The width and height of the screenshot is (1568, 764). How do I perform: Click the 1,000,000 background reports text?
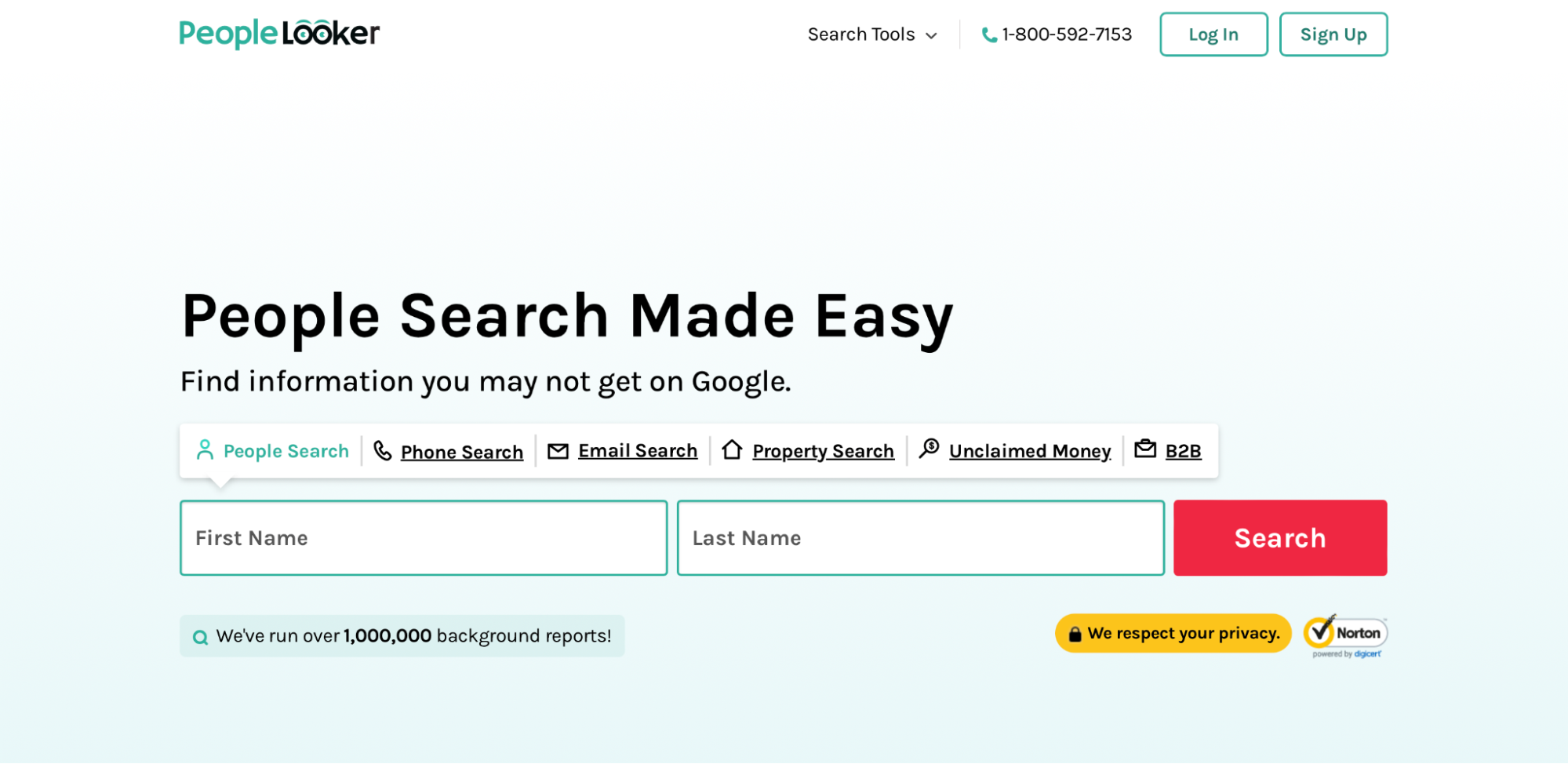click(x=413, y=636)
